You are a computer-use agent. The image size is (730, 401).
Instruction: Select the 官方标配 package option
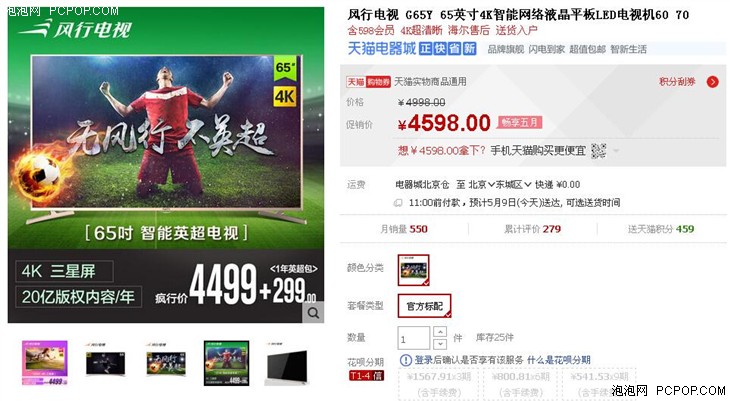[x=424, y=306]
